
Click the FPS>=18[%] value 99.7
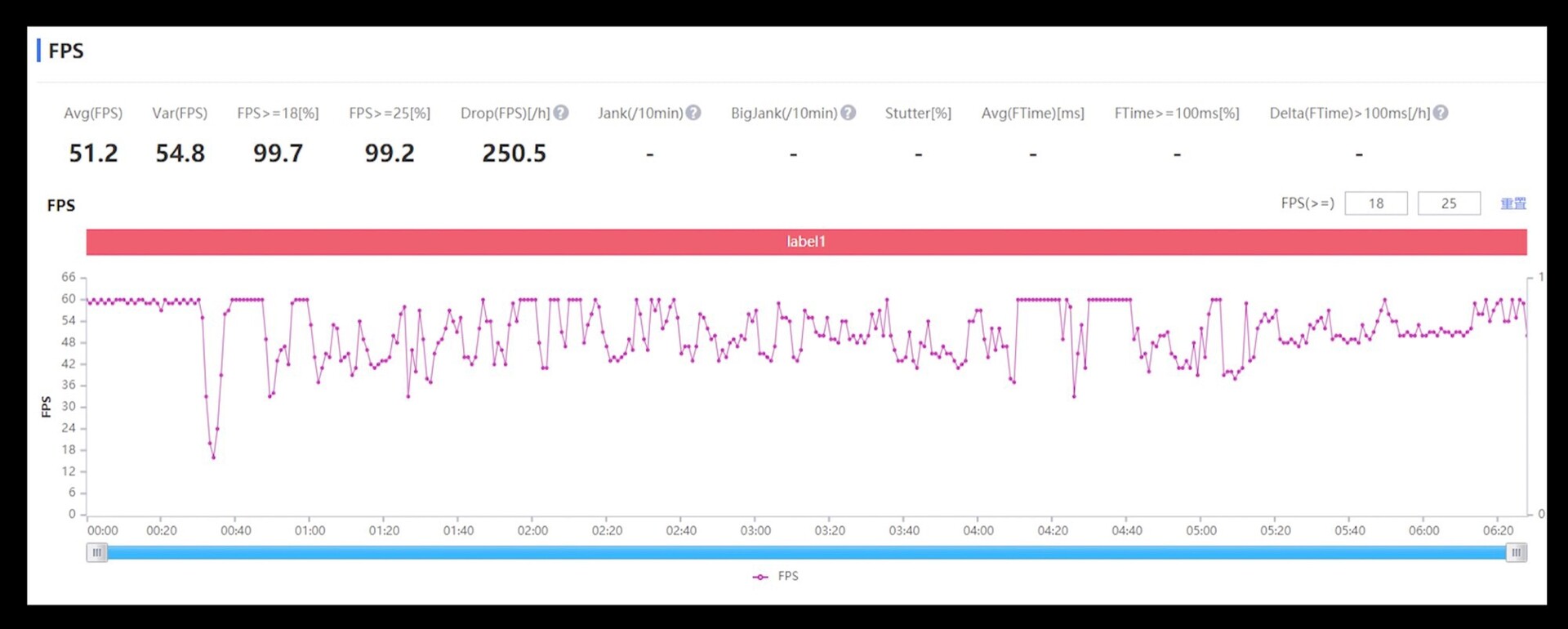point(278,153)
